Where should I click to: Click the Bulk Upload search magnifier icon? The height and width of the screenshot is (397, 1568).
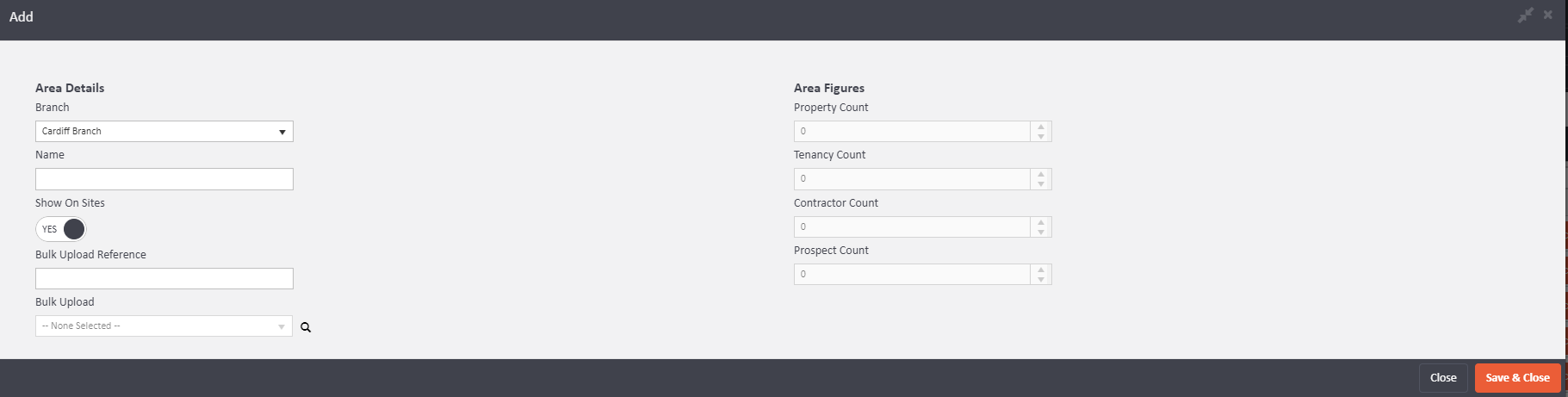306,327
